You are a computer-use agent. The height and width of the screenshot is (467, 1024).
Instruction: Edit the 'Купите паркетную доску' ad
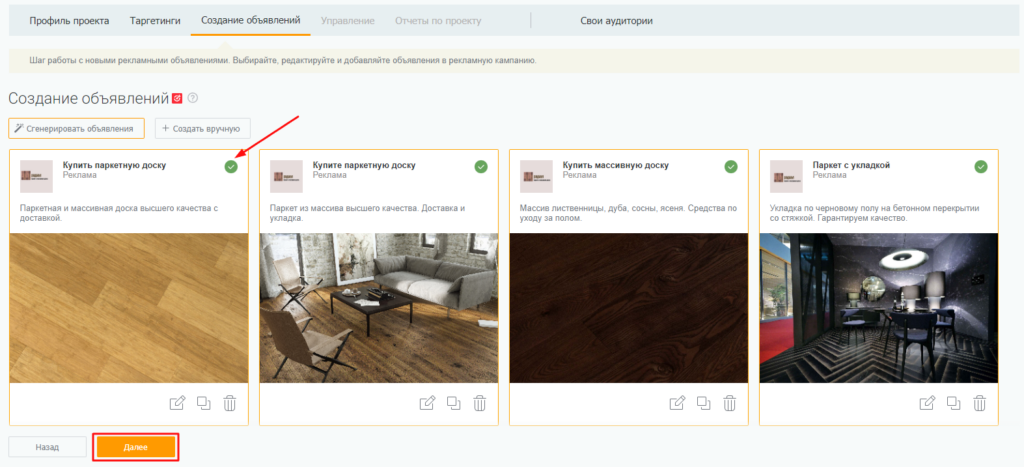[x=428, y=403]
